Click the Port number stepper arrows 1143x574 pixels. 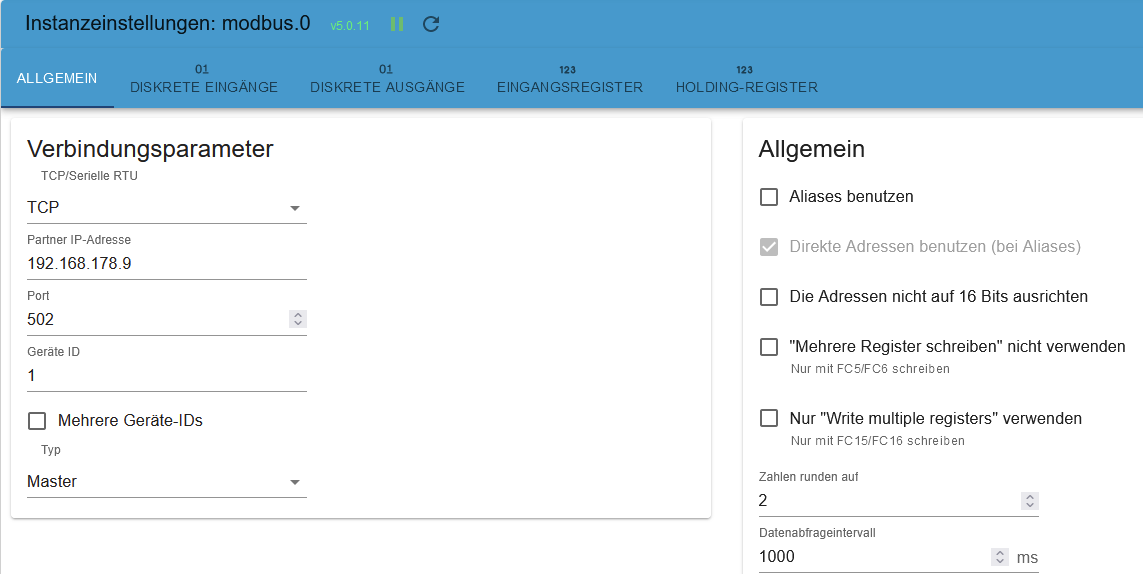click(298, 320)
